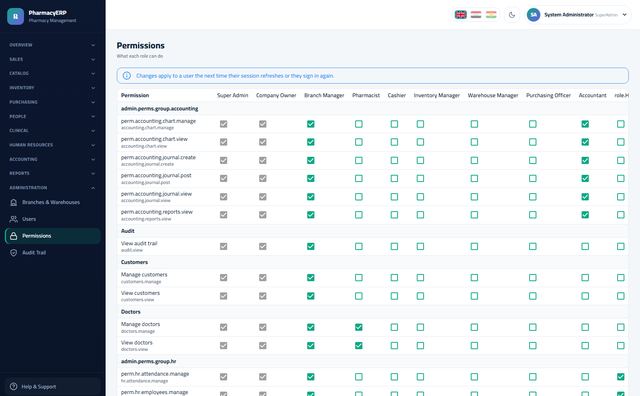Click the SA user avatar
Screen dimensions: 640x396
(x=533, y=15)
